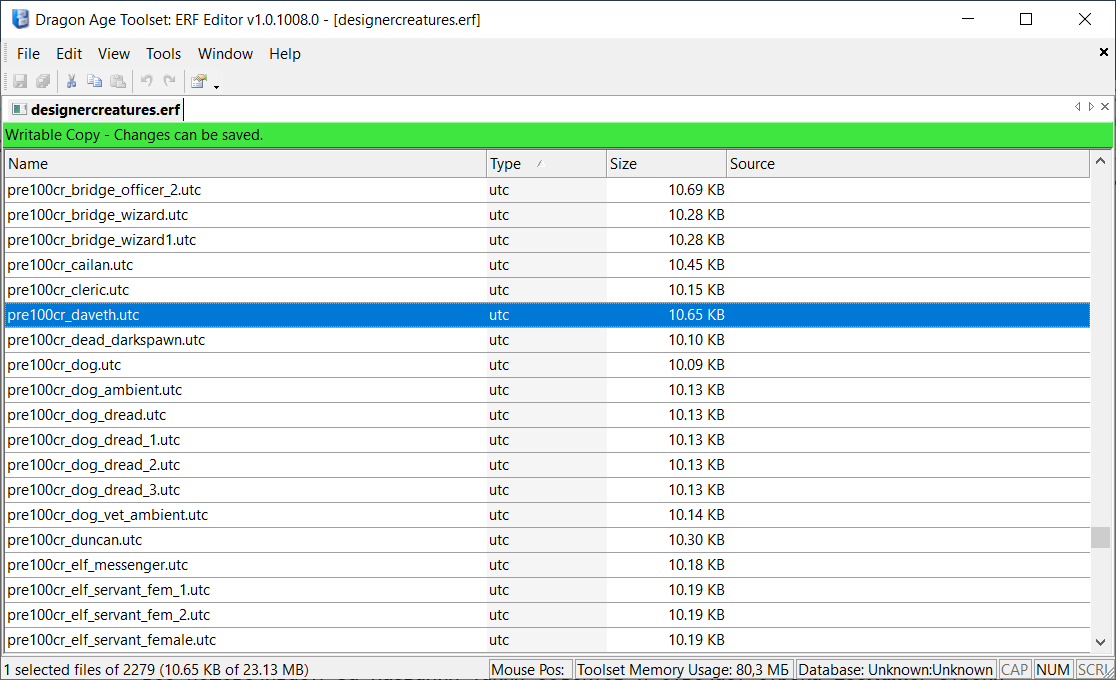Click the Undo arrow icon
The height and width of the screenshot is (680, 1116).
coord(147,81)
